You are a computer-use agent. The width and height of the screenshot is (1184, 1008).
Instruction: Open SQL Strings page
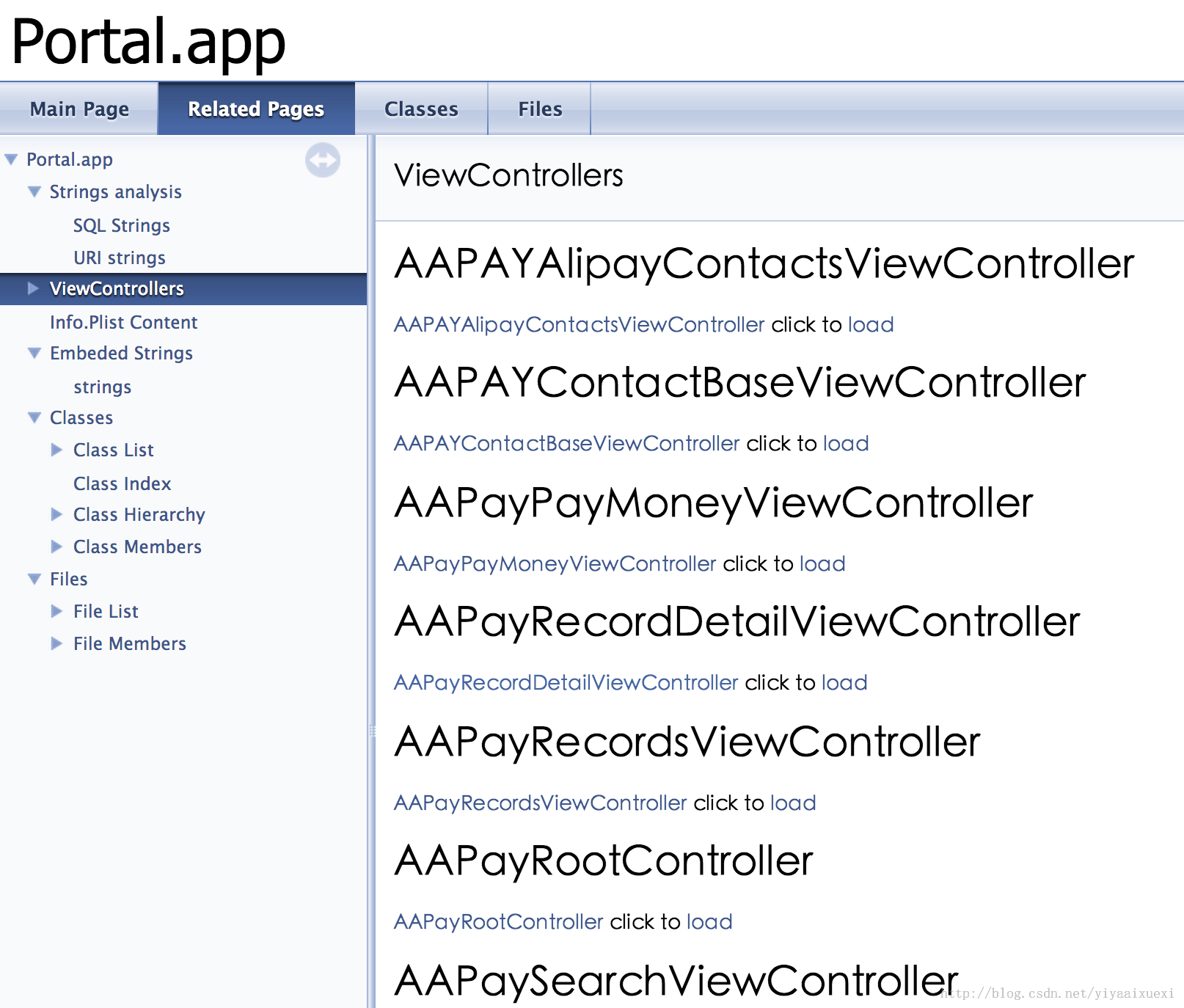click(122, 225)
